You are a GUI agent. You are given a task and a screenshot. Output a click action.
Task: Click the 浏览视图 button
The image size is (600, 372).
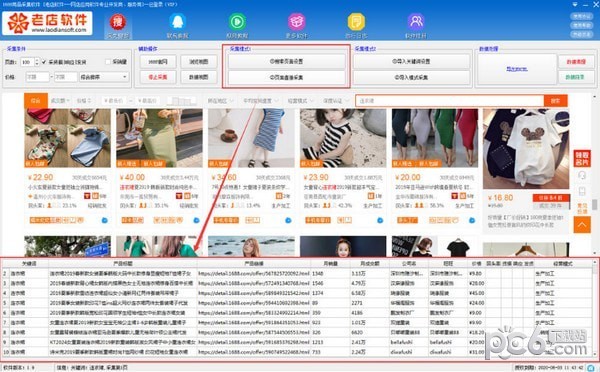pyautogui.click(x=199, y=62)
